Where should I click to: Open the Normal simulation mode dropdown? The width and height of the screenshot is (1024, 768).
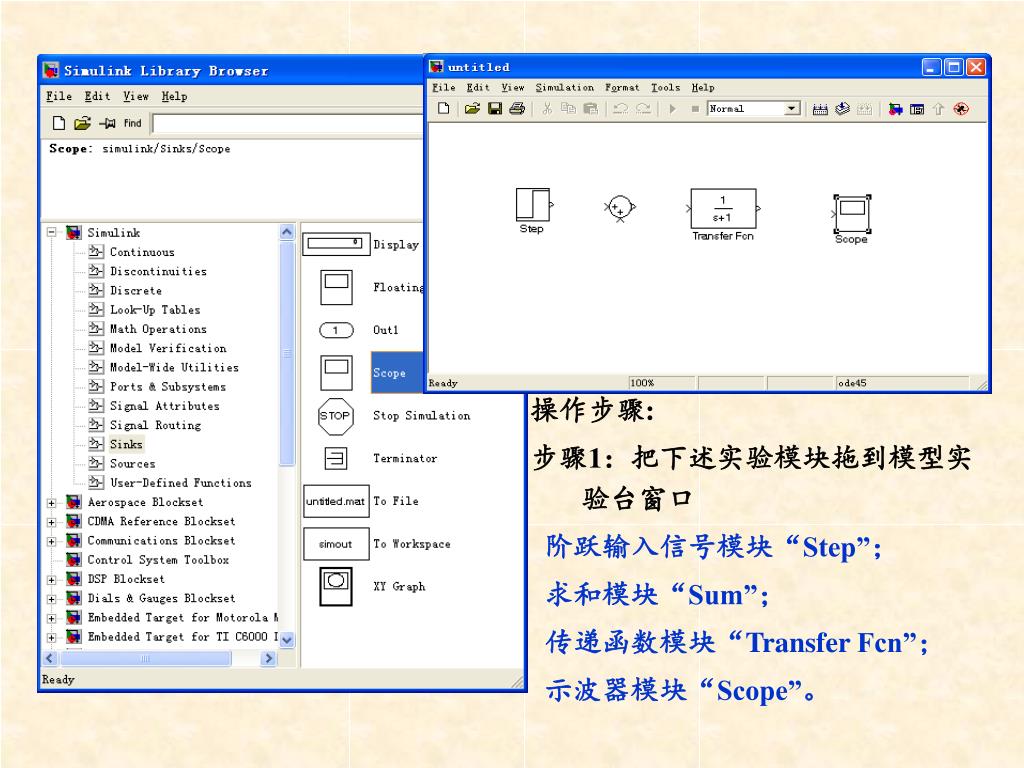pyautogui.click(x=792, y=108)
